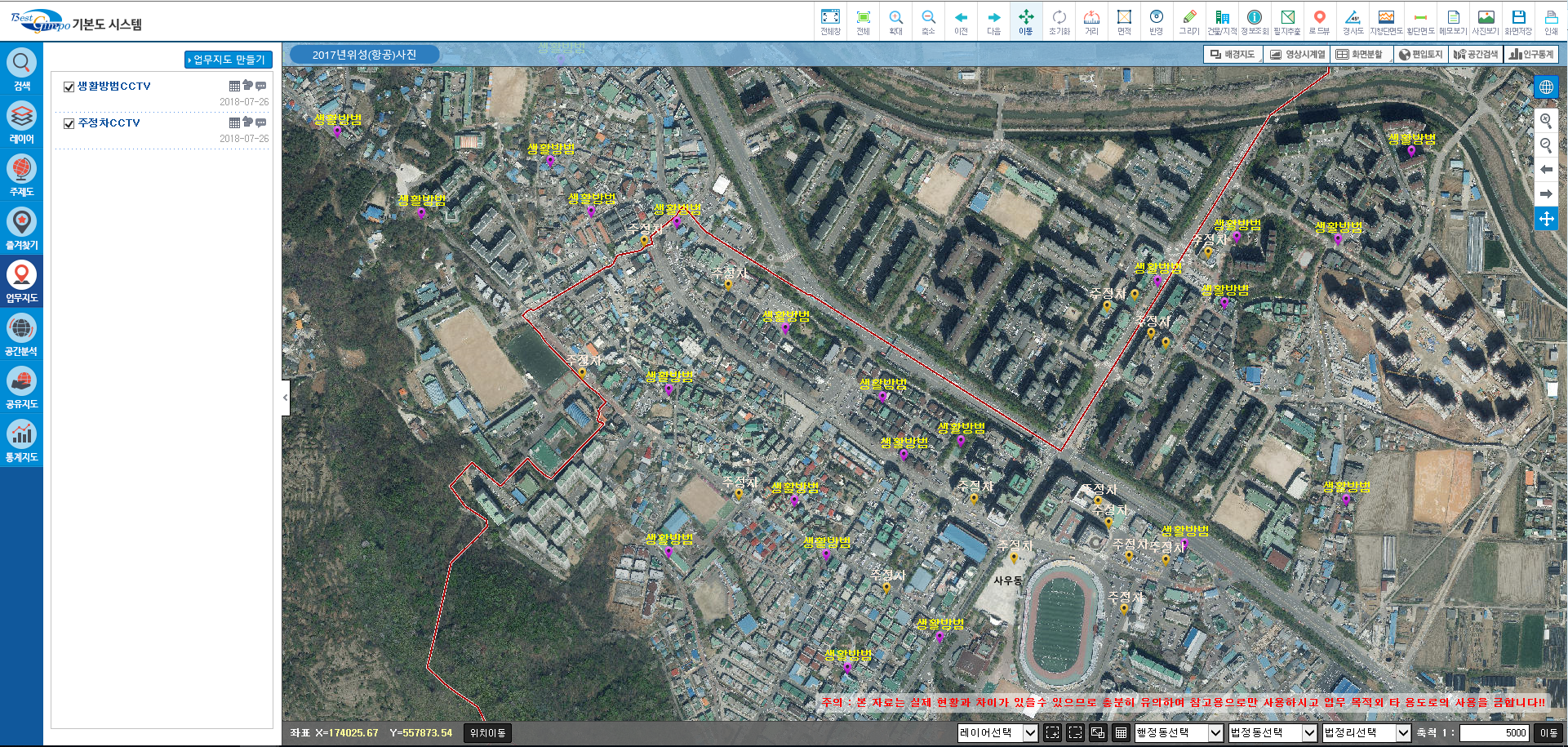Expand the 행정동선택 dropdown
The image size is (1568, 747).
click(1179, 733)
